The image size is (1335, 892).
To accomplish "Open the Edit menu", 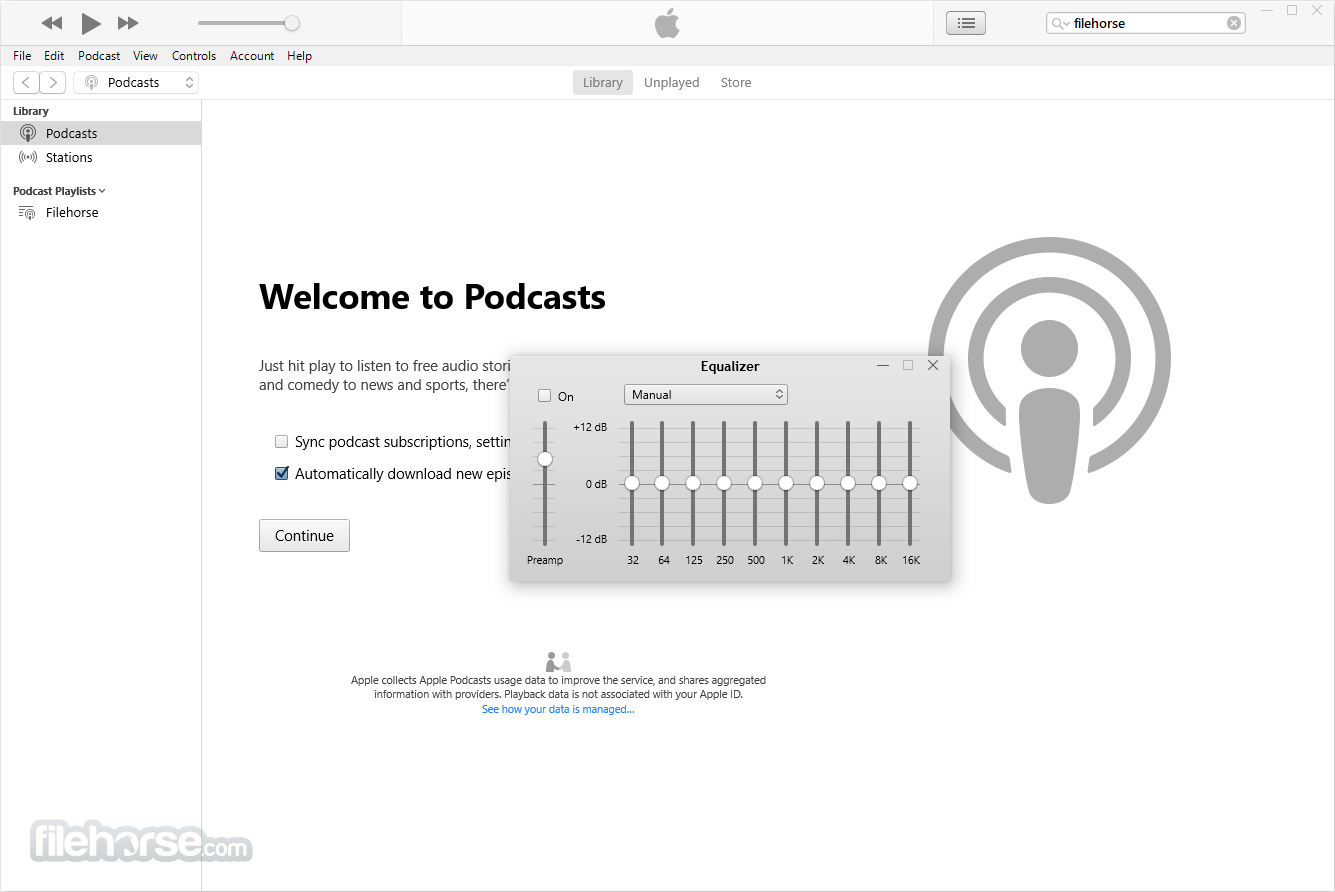I will [x=54, y=56].
